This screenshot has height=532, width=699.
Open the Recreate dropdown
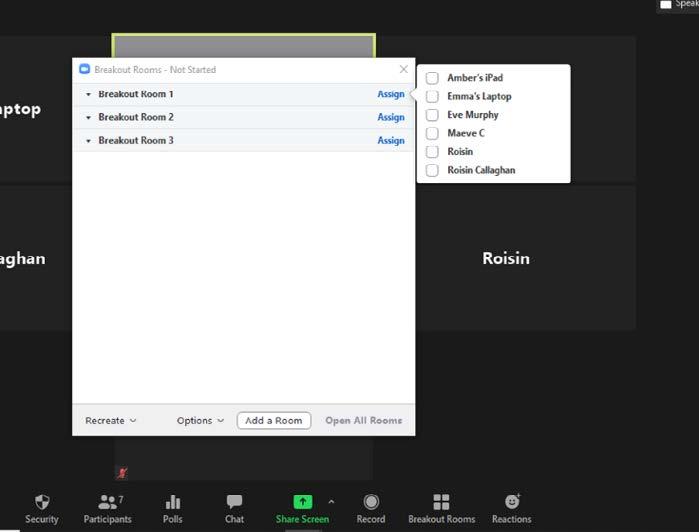pyautogui.click(x=111, y=421)
